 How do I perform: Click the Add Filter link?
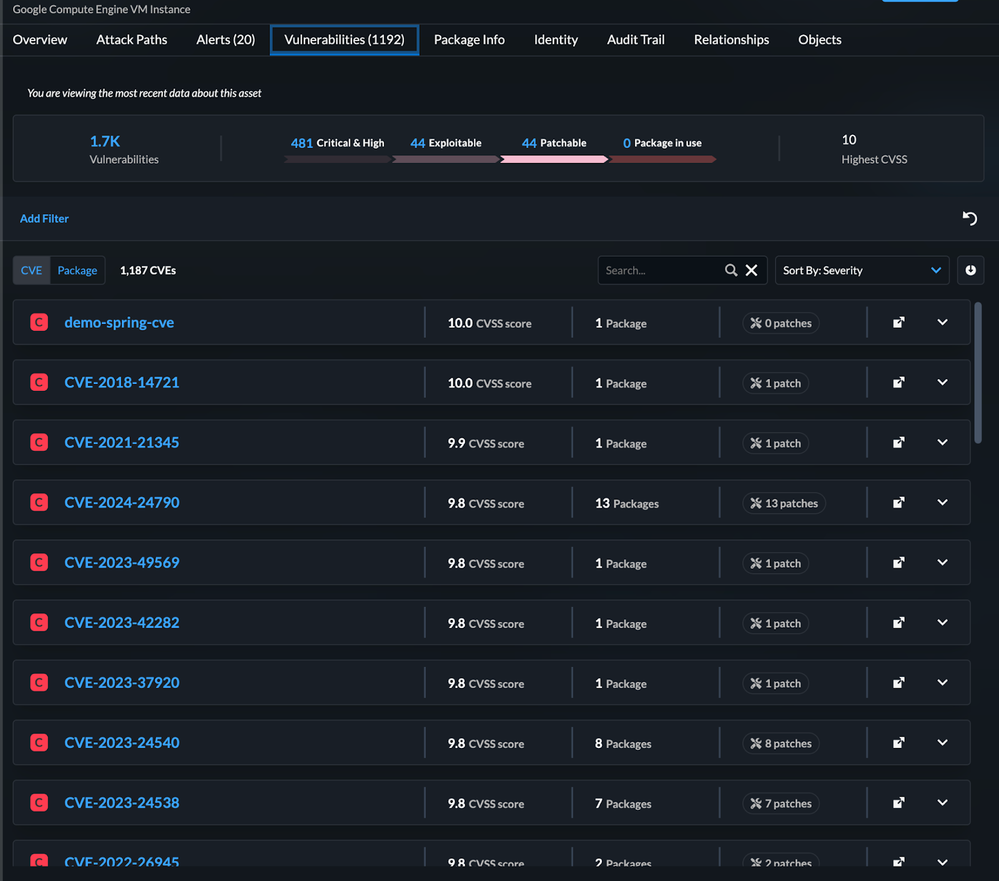(x=44, y=218)
